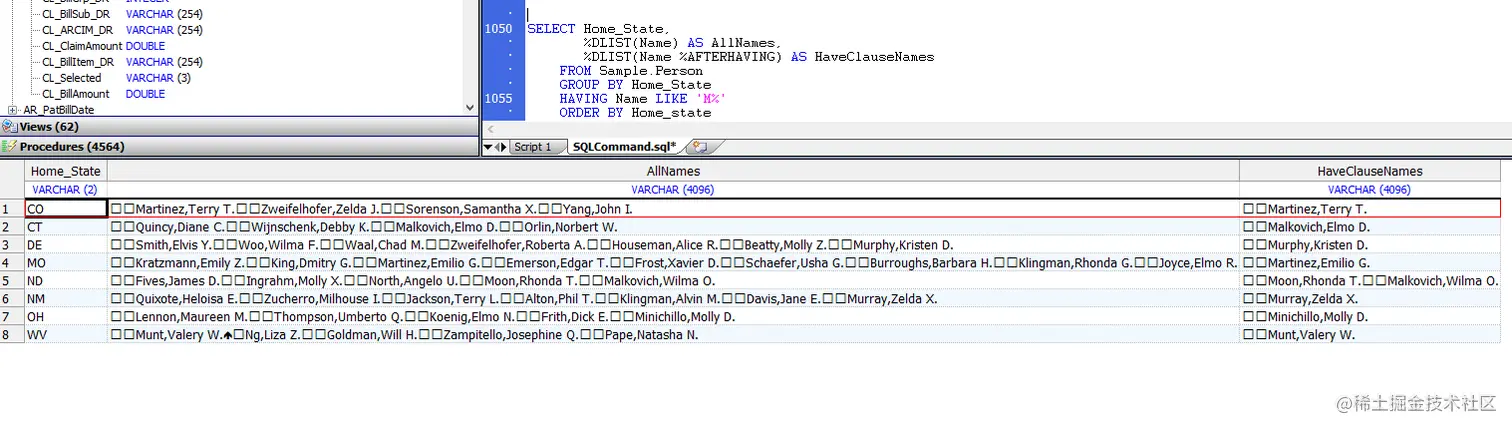Click line number 1055 in the editor gutter
This screenshot has width=1512, height=429.
point(498,99)
